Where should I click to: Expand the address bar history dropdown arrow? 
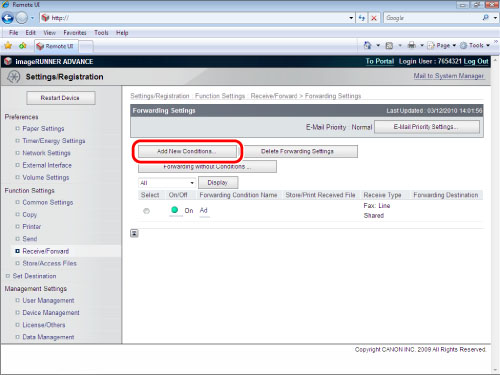tap(351, 18)
